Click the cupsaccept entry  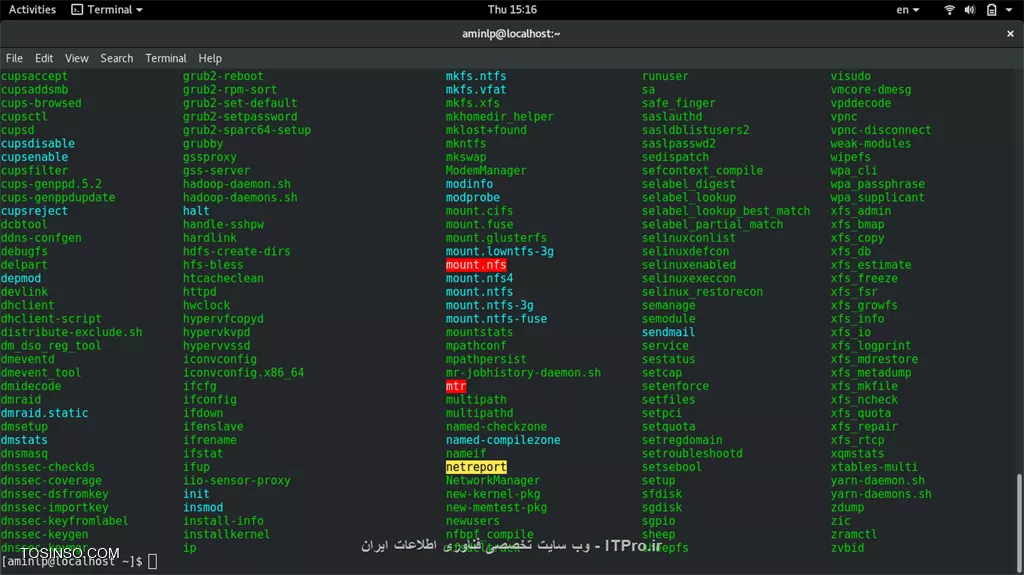(34, 76)
